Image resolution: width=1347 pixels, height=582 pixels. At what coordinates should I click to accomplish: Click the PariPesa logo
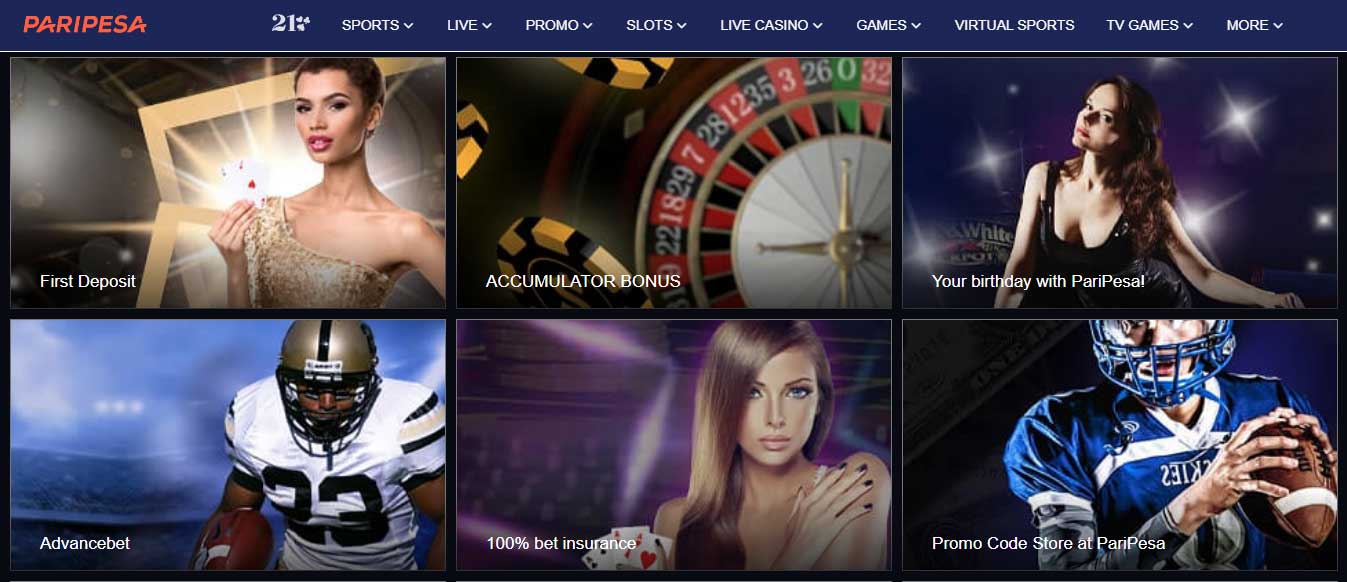point(85,24)
